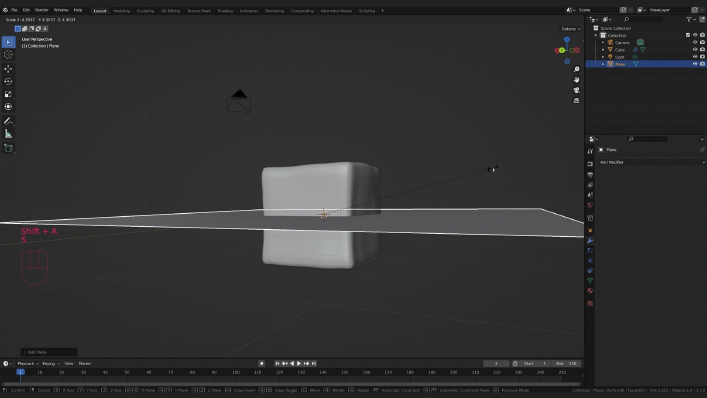707x398 pixels.
Task: Hide the Camera object via eye icon
Action: click(695, 42)
